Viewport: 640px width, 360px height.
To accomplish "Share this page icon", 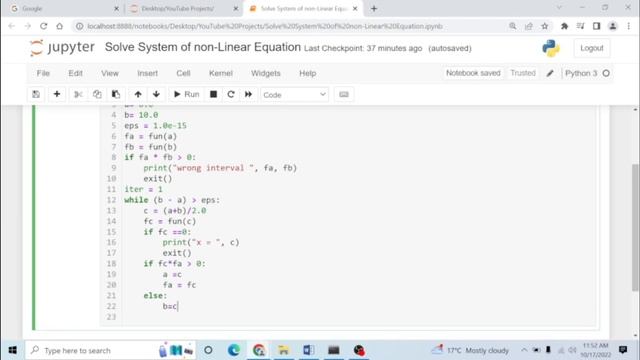I will click(x=529, y=26).
